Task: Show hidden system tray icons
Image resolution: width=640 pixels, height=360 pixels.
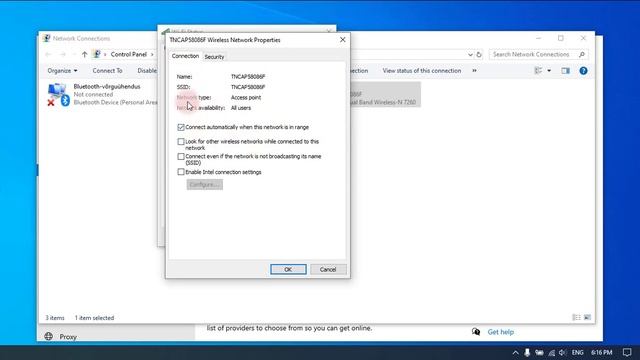Action: click(x=516, y=353)
